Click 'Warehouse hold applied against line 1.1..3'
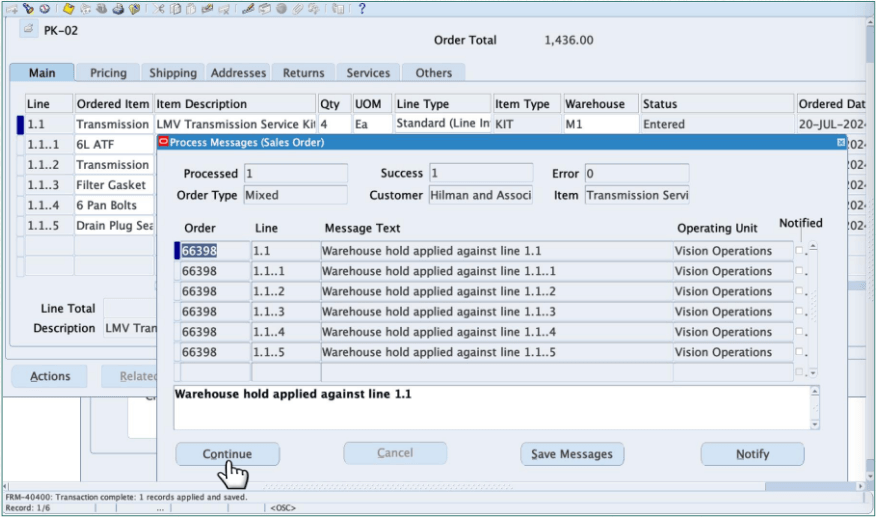 [x=439, y=311]
